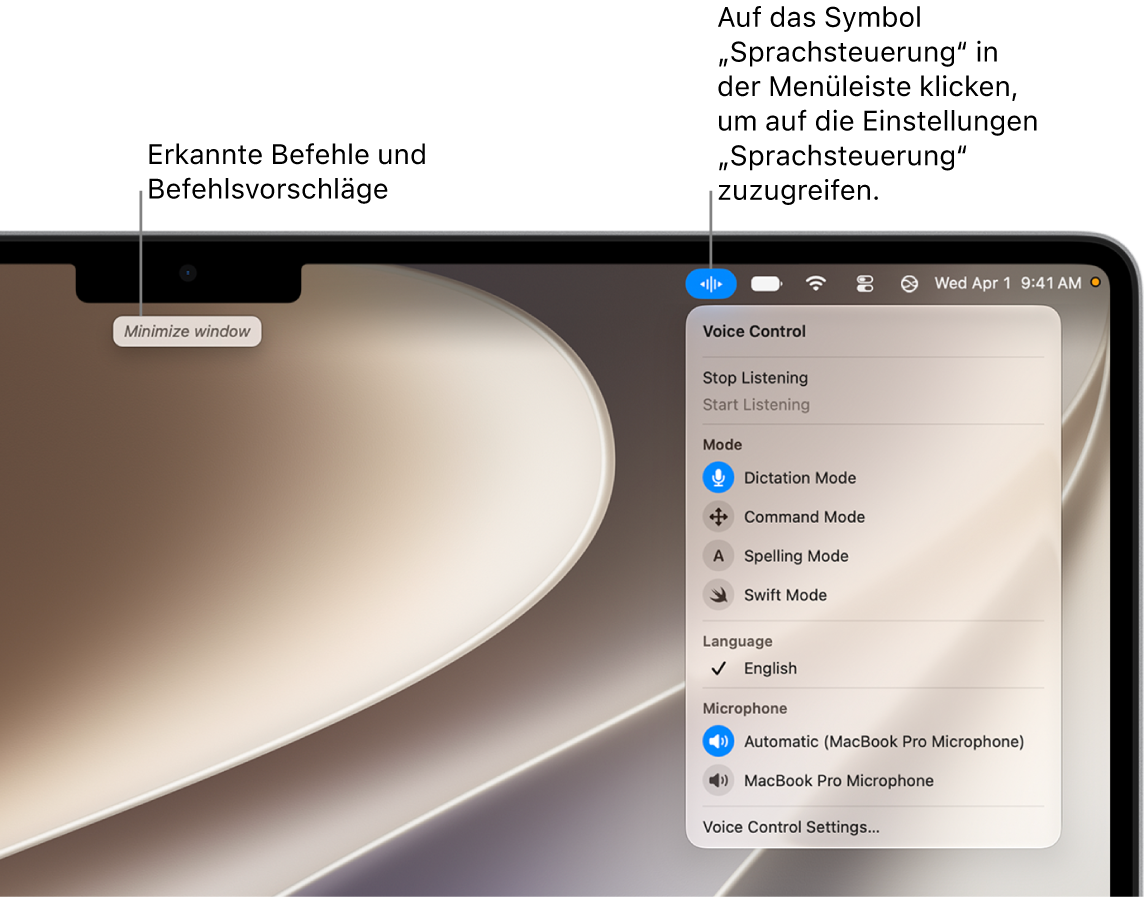Select Automatic (MacBook Pro Microphone)

[873, 741]
